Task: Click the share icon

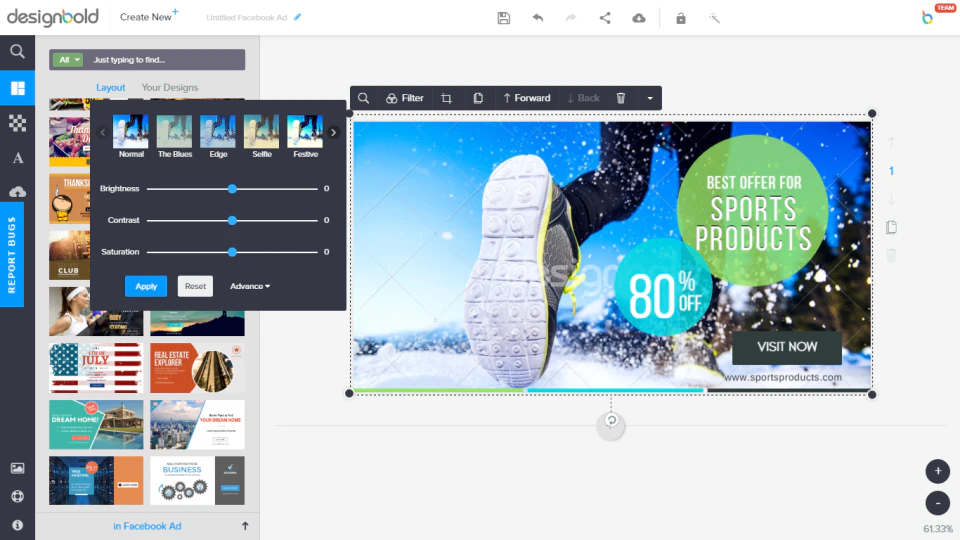Action: (x=605, y=18)
